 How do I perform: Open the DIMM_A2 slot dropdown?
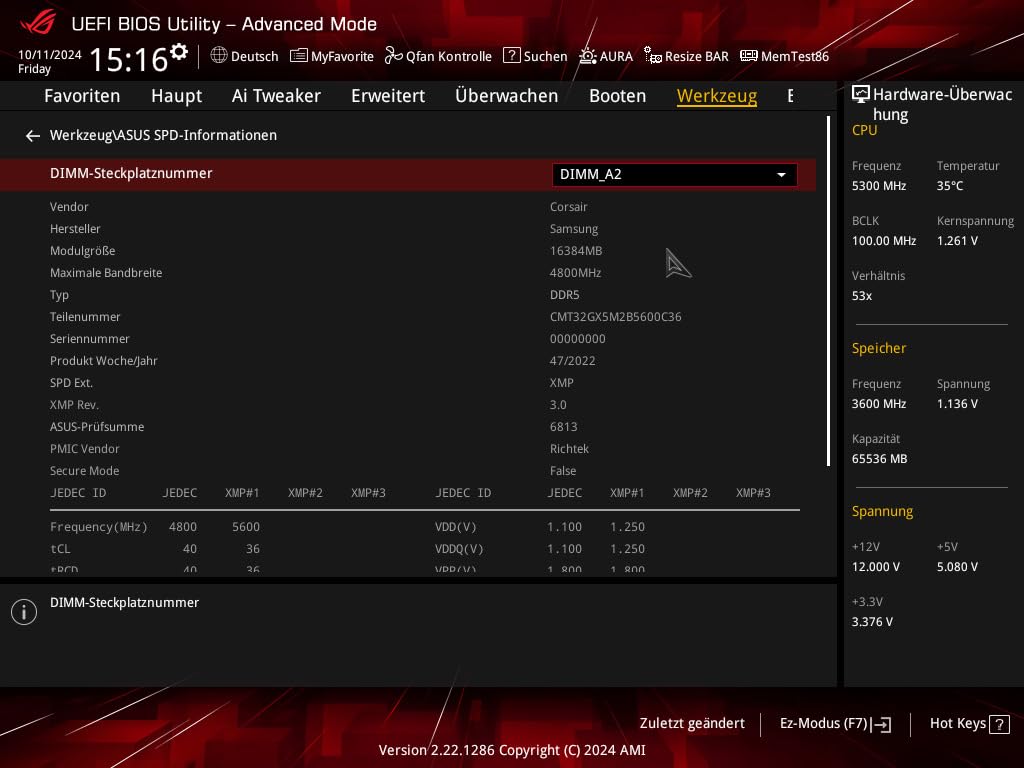(x=675, y=174)
